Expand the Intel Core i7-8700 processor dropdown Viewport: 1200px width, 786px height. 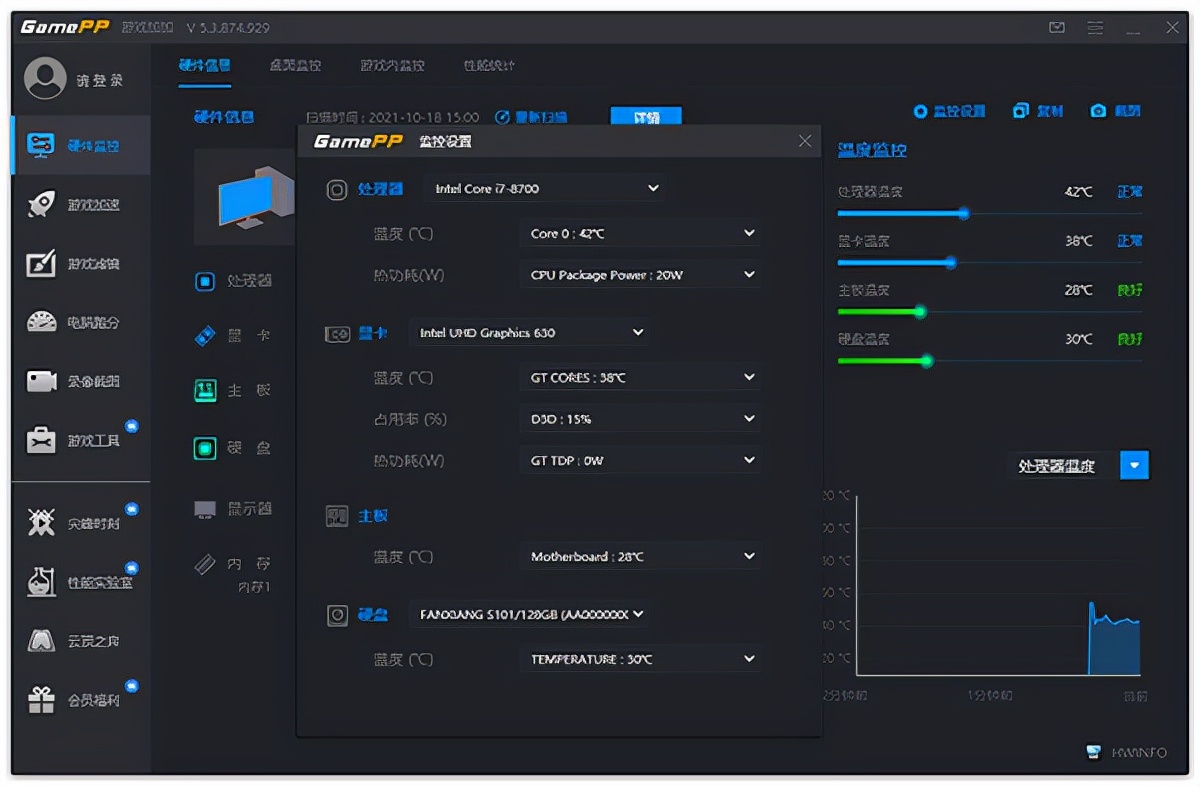653,188
